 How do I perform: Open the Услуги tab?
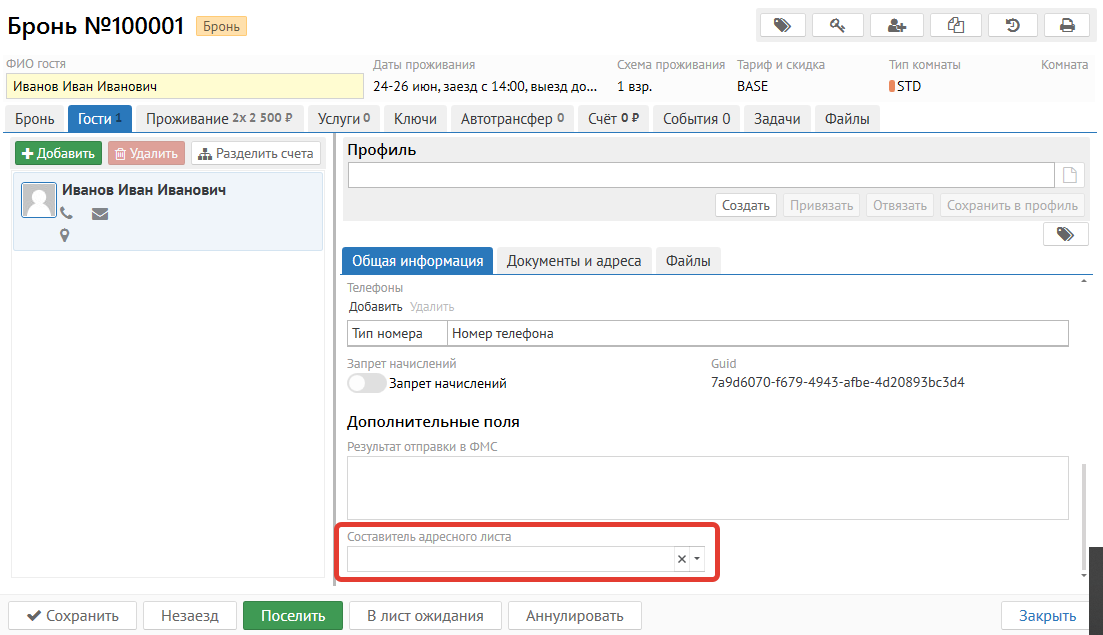(343, 118)
